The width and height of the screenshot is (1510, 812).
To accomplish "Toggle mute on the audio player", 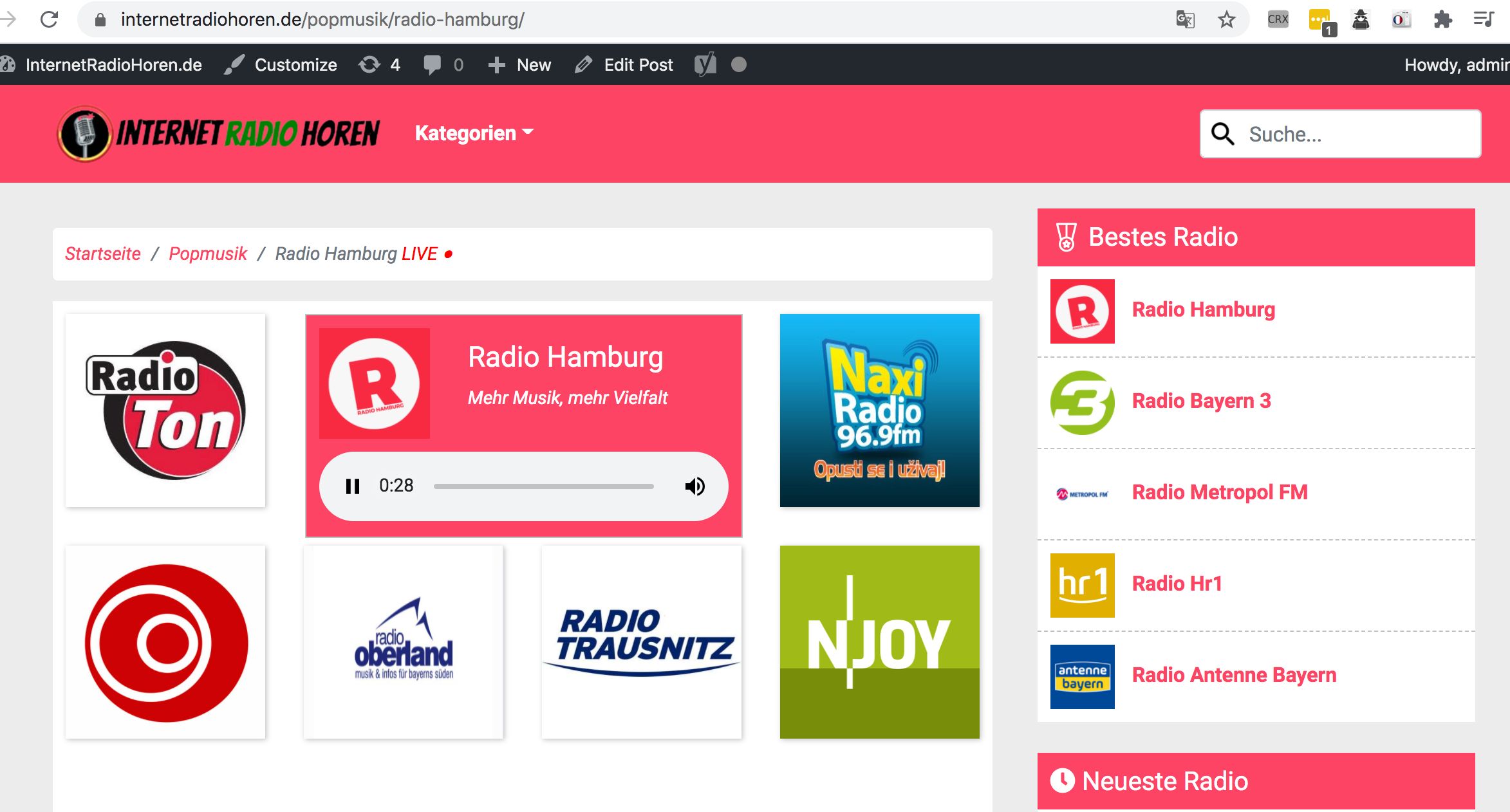I will (697, 485).
